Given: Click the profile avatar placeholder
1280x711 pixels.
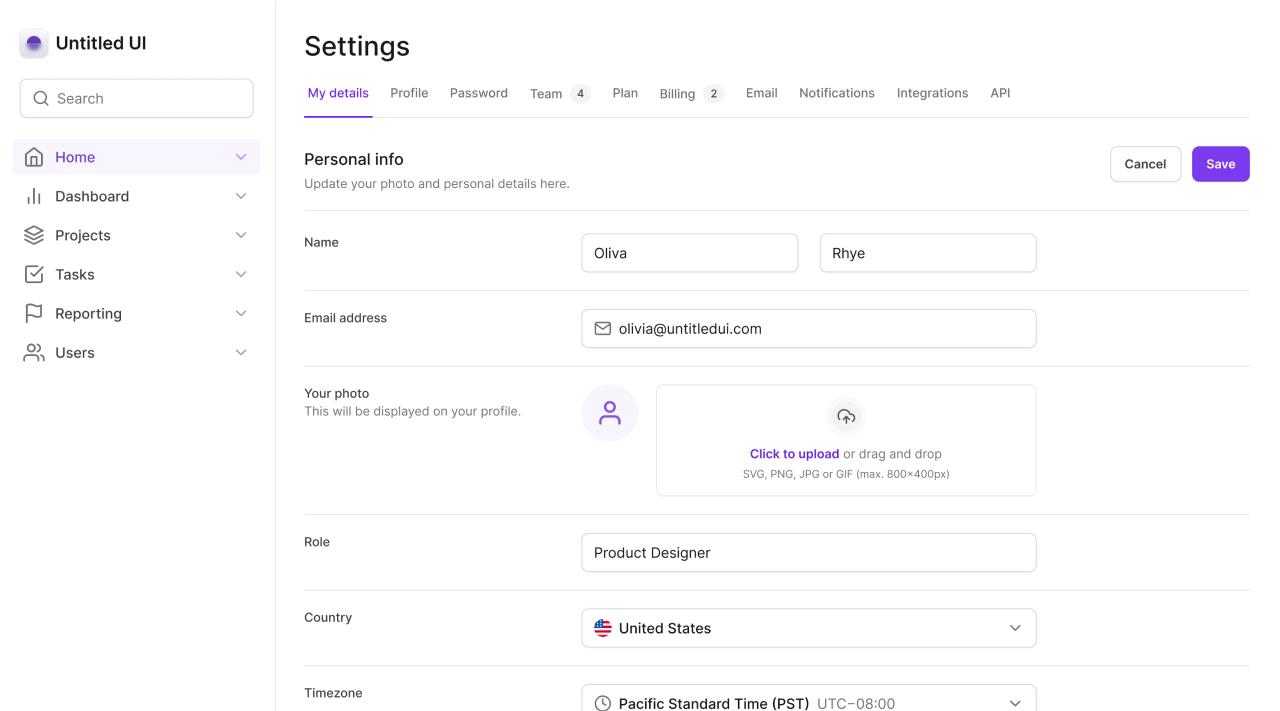Looking at the screenshot, I should [610, 413].
